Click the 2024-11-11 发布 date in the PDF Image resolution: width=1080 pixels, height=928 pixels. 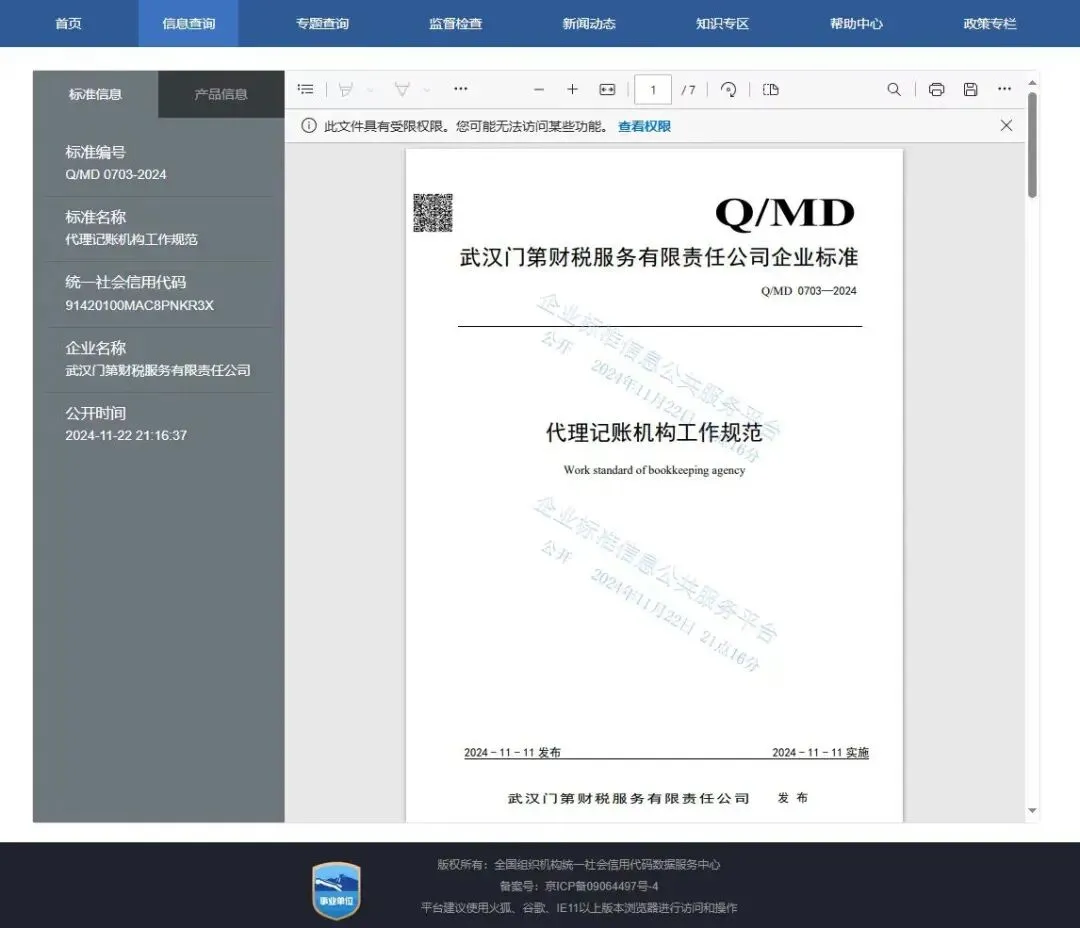point(512,752)
